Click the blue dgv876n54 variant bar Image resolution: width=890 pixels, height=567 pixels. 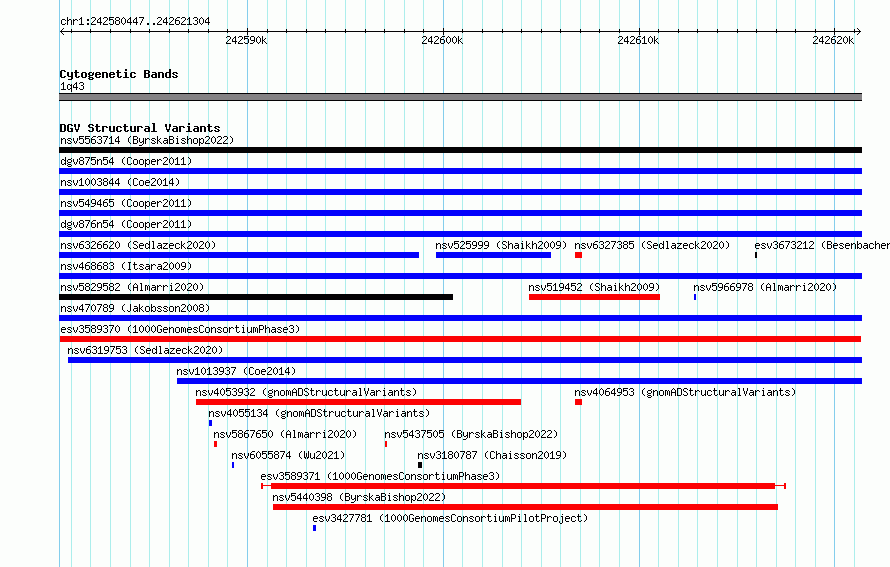pyautogui.click(x=460, y=234)
